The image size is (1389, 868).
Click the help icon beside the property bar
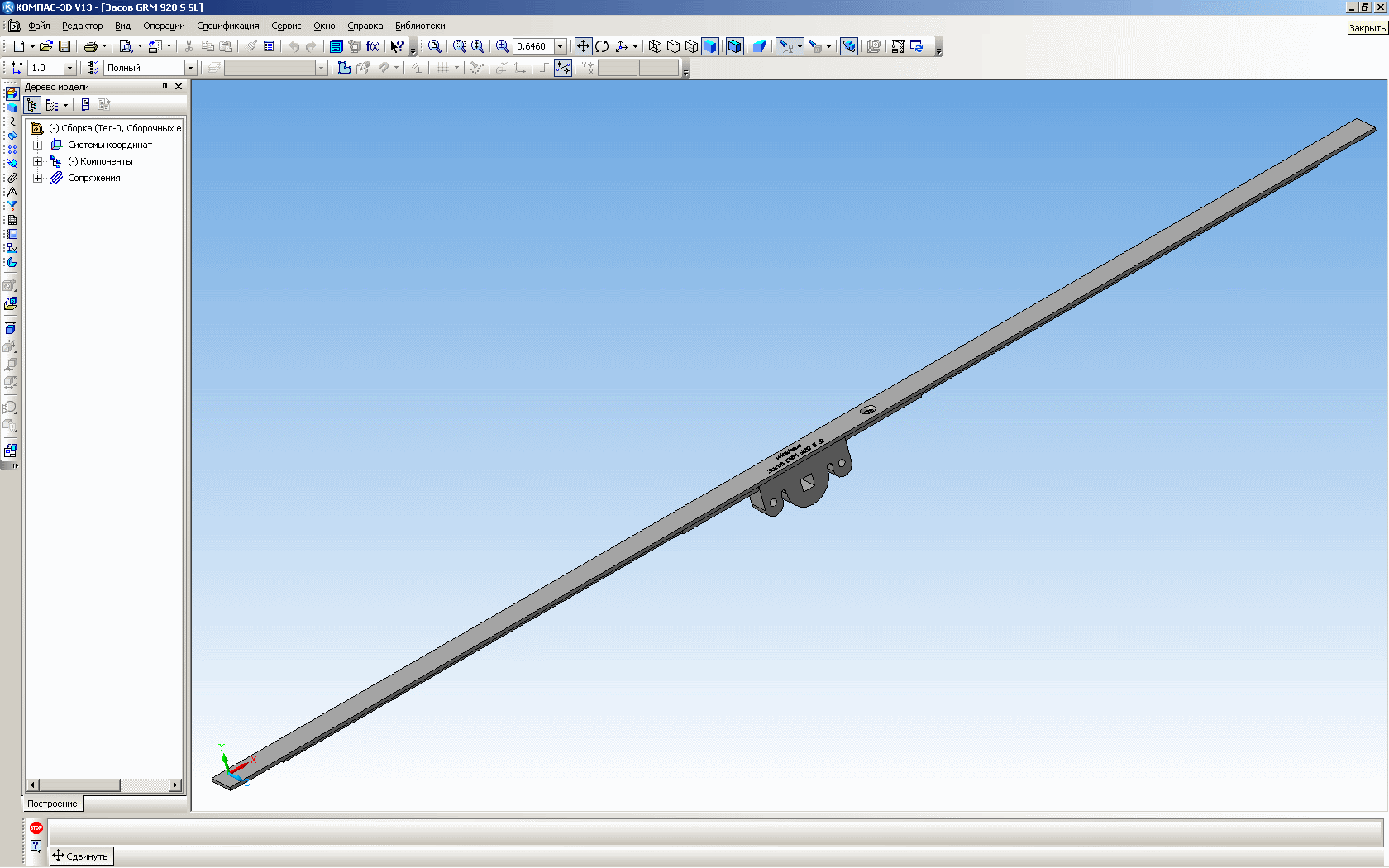click(36, 846)
